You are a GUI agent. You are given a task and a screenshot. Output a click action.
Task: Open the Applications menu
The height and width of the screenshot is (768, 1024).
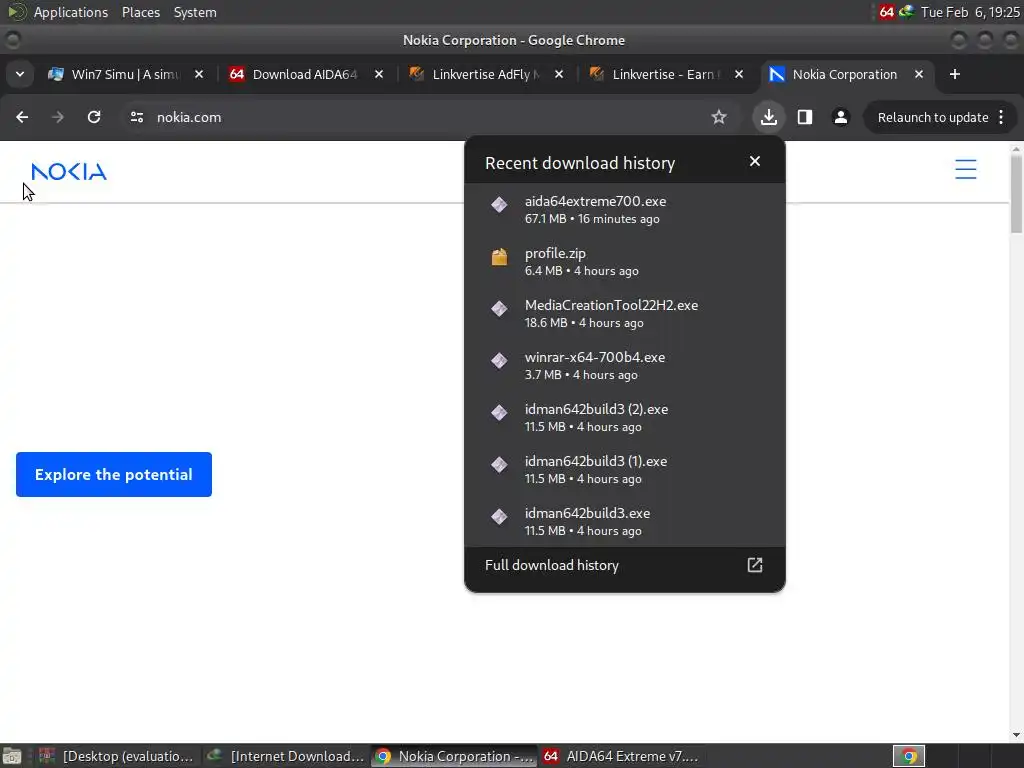click(x=71, y=12)
